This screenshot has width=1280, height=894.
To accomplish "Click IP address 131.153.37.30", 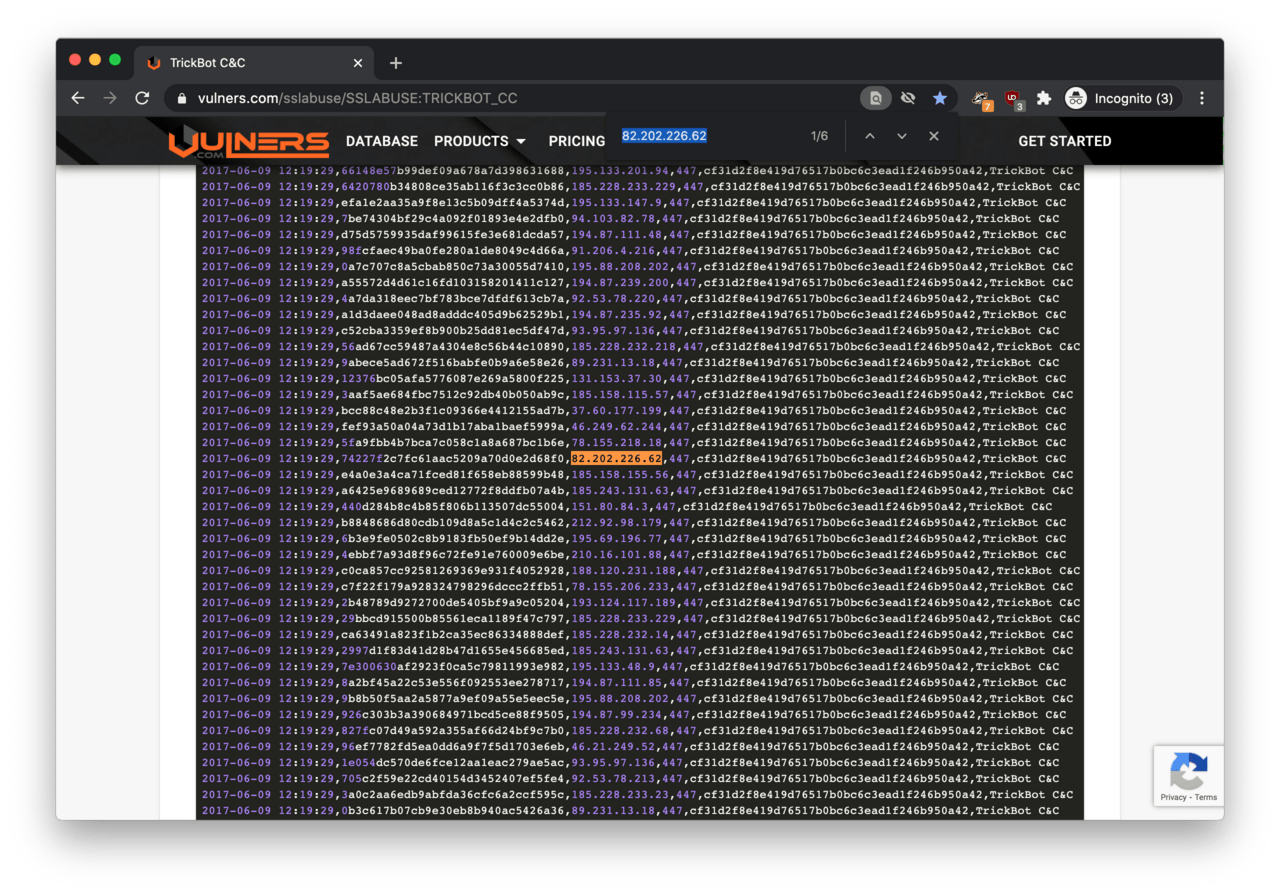I will pyautogui.click(x=617, y=379).
